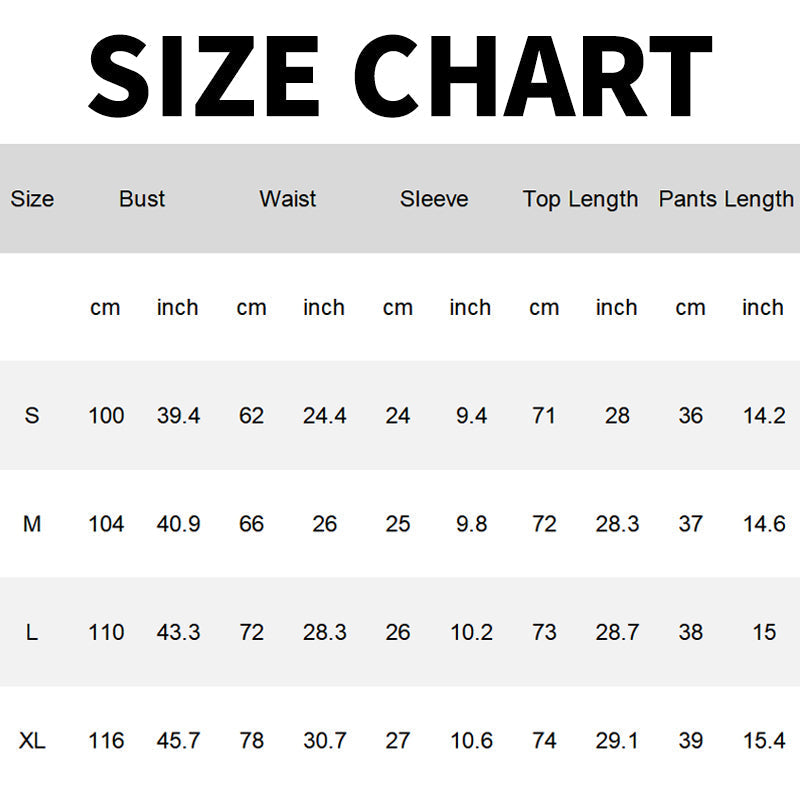Click the Waist column header

(x=288, y=199)
